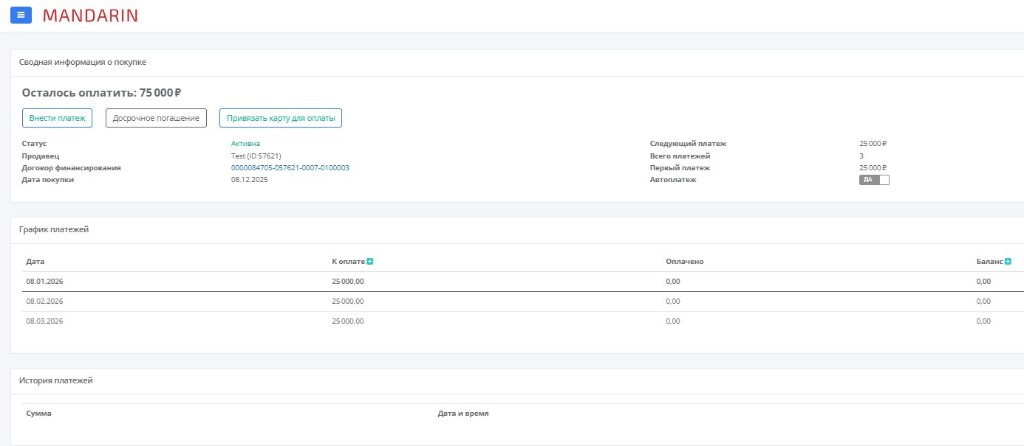The width and height of the screenshot is (1024, 446).
Task: Toggle the Автоплатеж switch
Action: click(874, 180)
